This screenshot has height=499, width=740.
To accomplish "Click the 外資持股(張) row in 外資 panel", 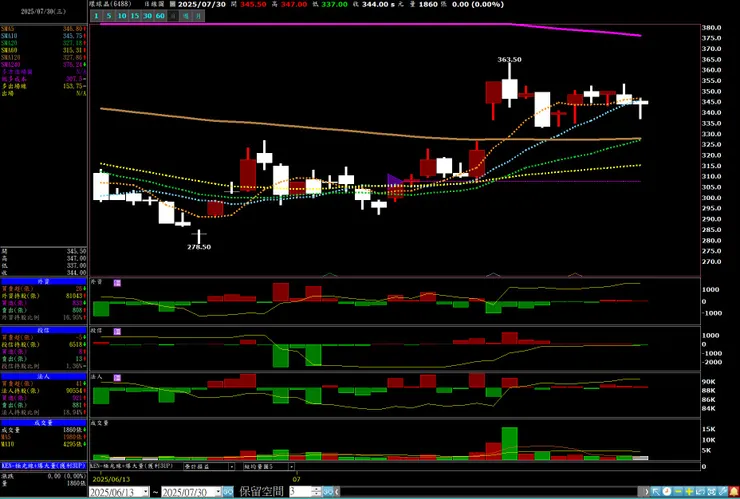I will [x=43, y=296].
